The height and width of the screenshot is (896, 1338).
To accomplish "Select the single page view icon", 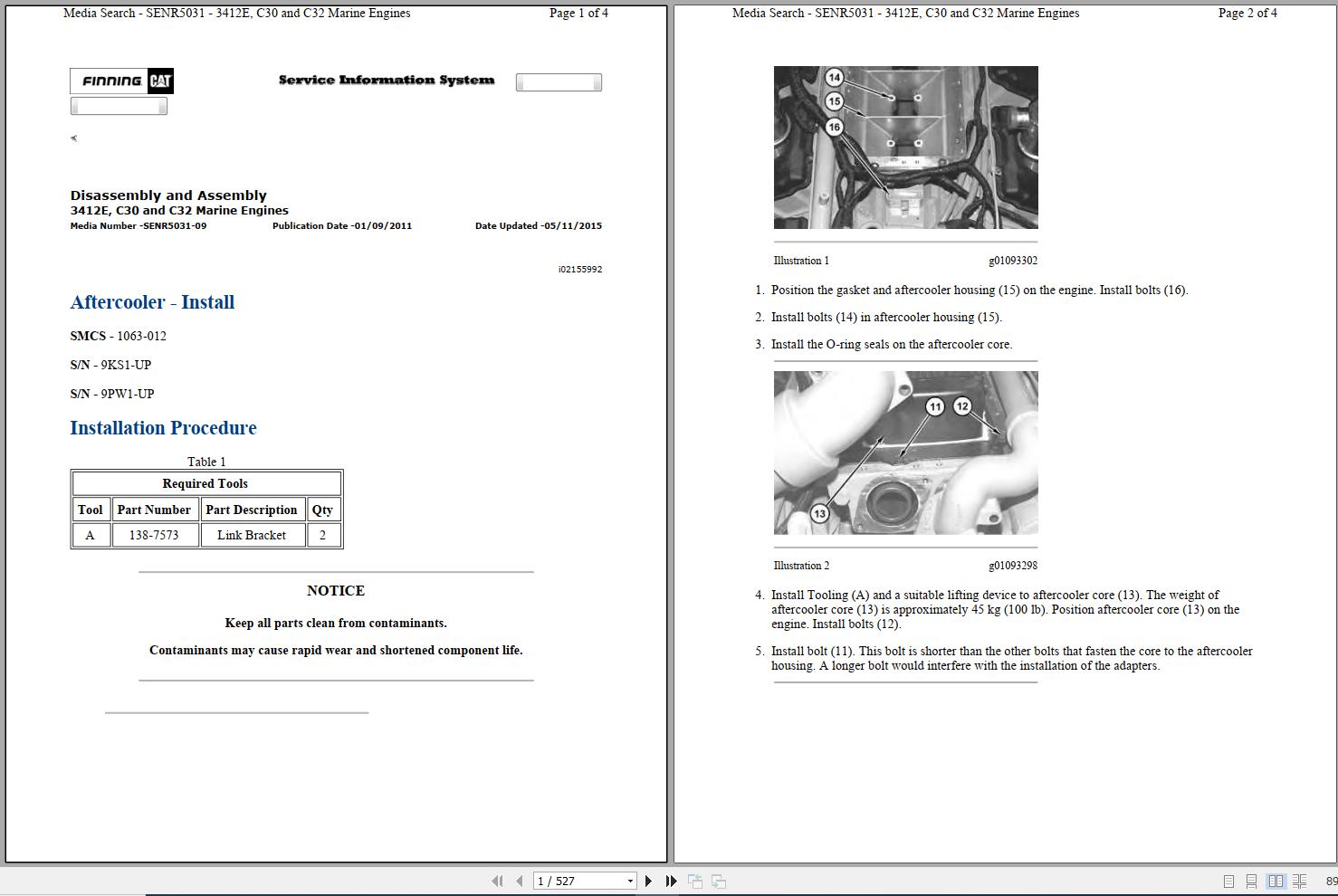I will tap(1228, 881).
